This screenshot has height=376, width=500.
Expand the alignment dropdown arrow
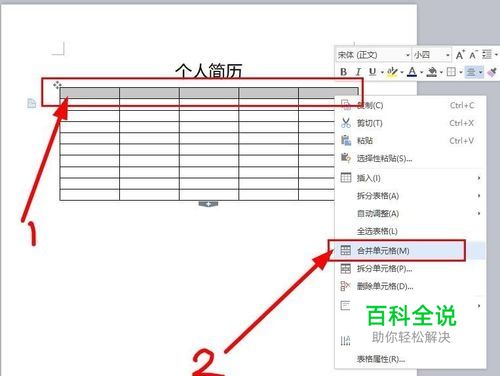click(x=480, y=72)
